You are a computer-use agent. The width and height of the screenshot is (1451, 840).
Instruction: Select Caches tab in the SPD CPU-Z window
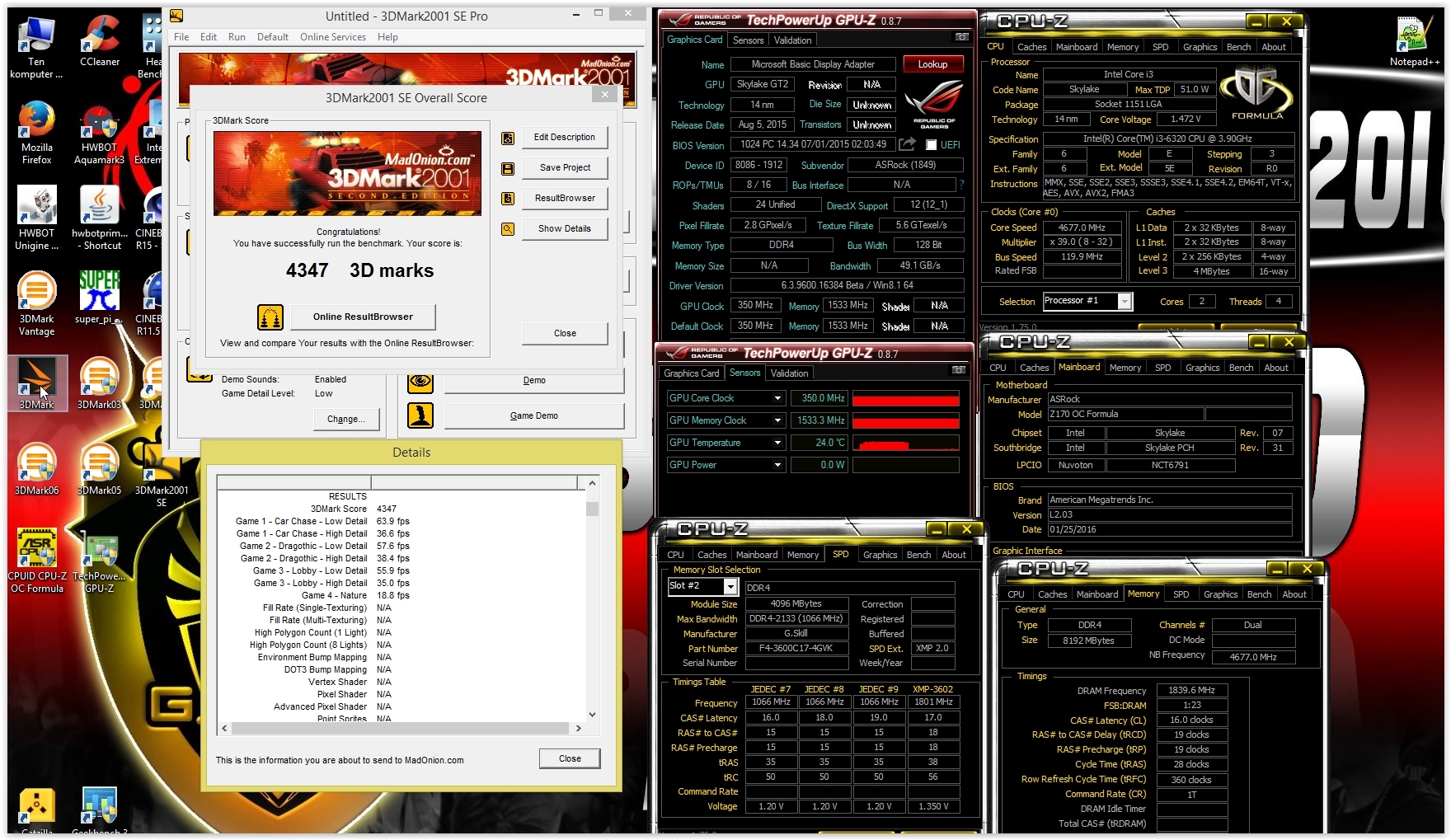point(711,555)
